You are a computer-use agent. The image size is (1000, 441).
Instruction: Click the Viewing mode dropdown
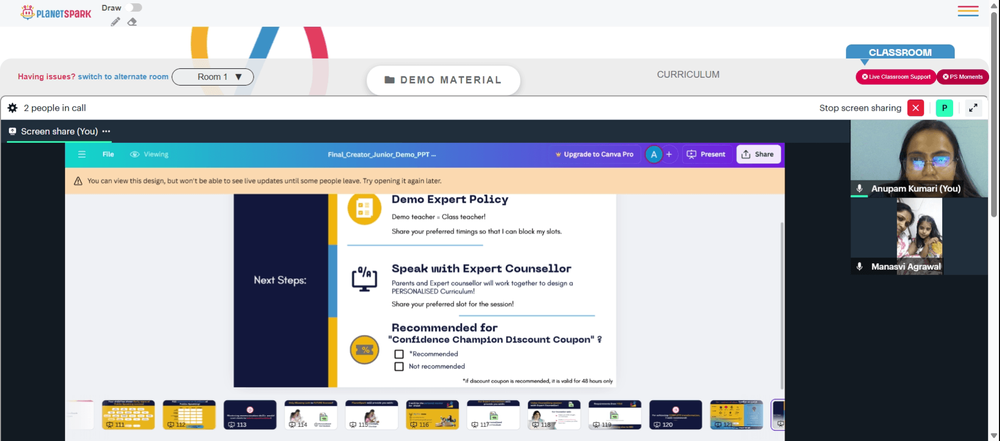(149, 154)
